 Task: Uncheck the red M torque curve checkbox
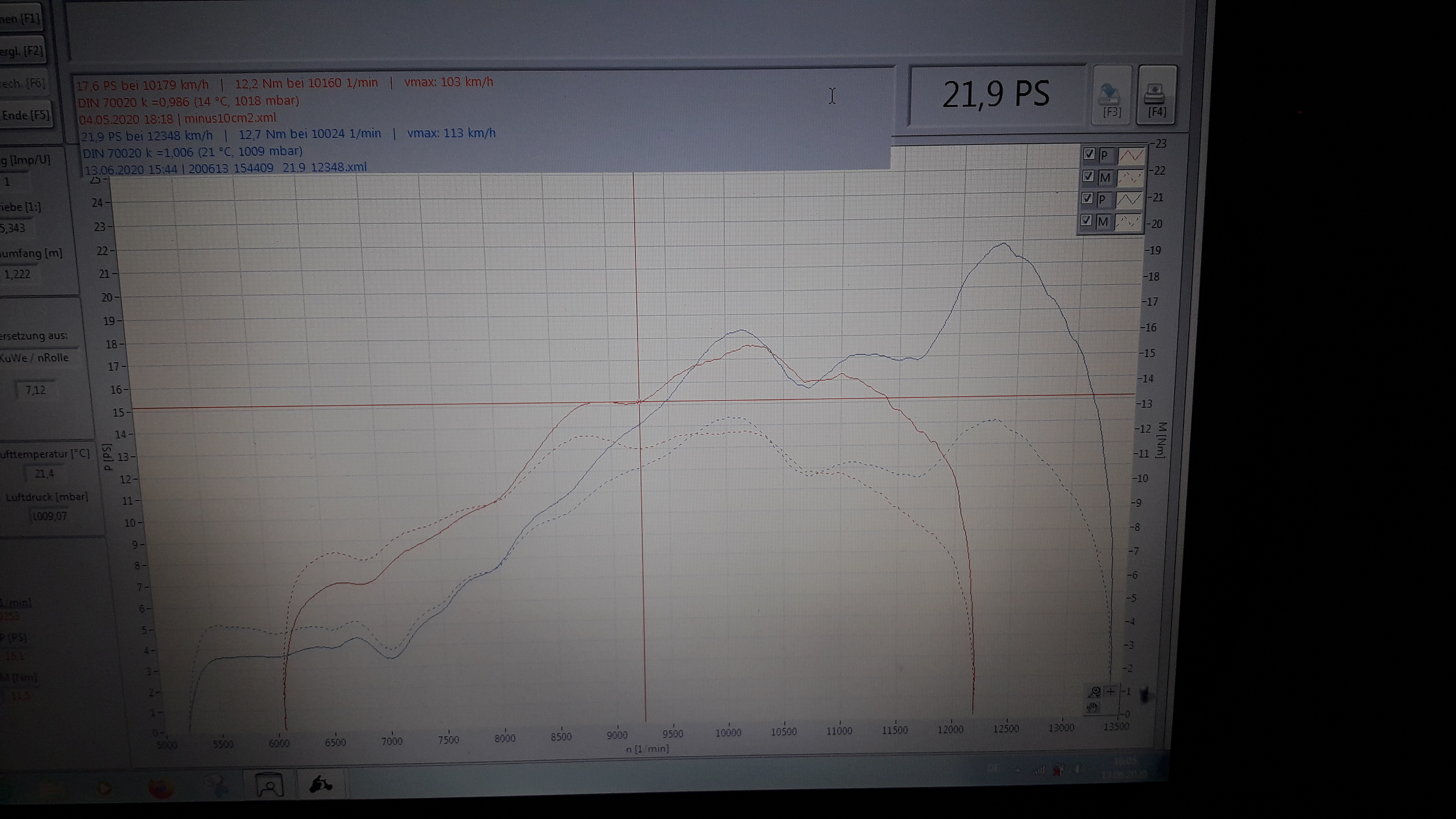coord(1088,176)
